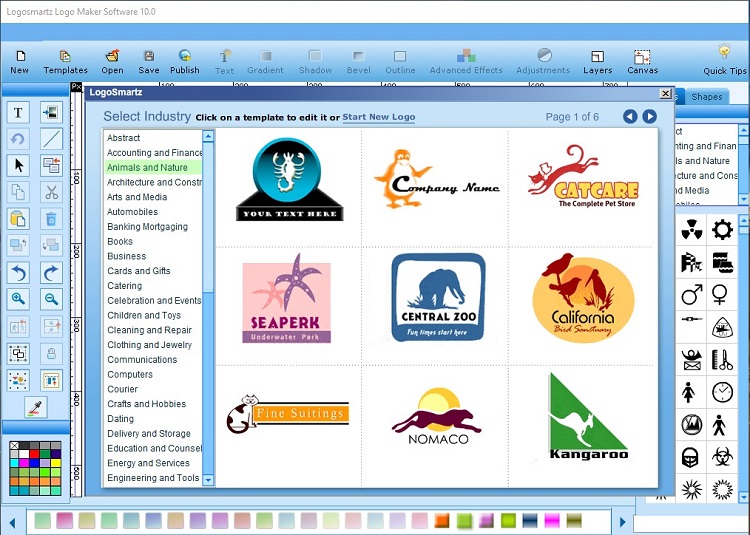Image resolution: width=750 pixels, height=535 pixels.
Task: Switch to the Shapes tab
Action: point(706,97)
